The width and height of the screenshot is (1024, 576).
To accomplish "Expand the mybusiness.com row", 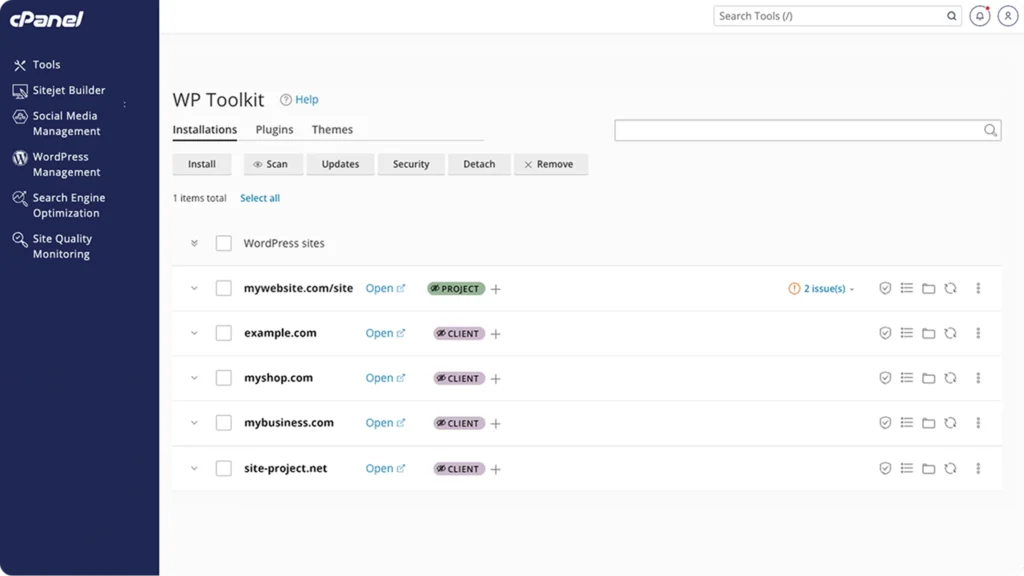I will [x=194, y=423].
